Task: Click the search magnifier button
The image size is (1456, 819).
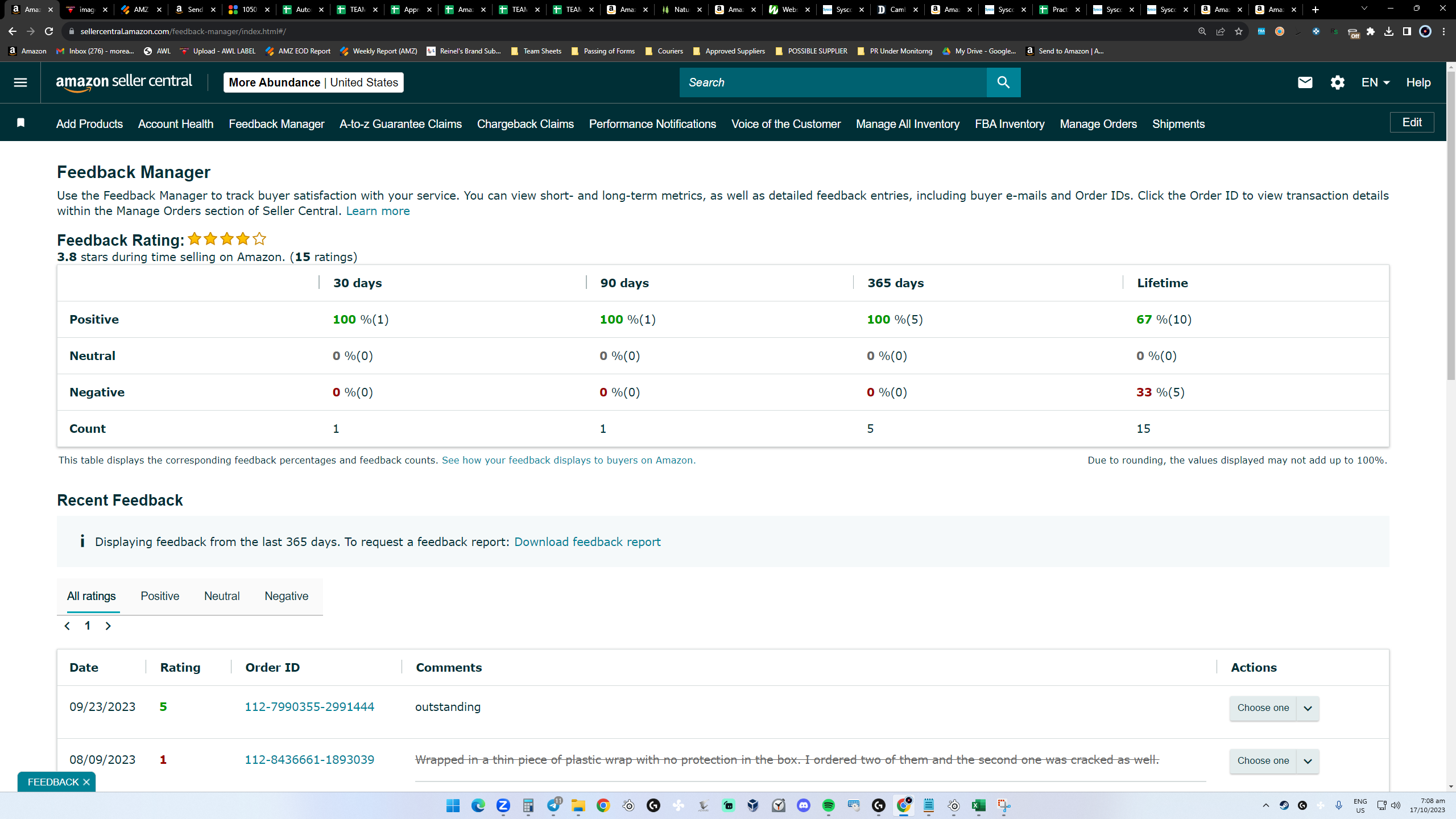Action: pyautogui.click(x=1003, y=82)
